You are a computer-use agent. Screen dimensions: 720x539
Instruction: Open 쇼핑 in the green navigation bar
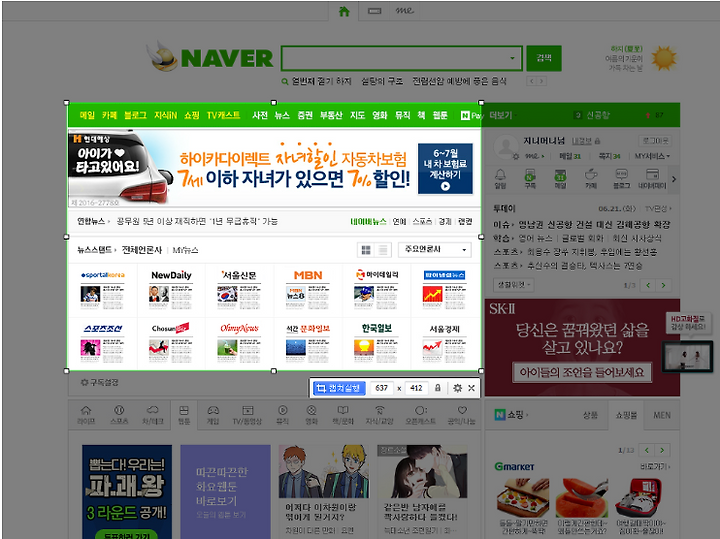click(192, 115)
